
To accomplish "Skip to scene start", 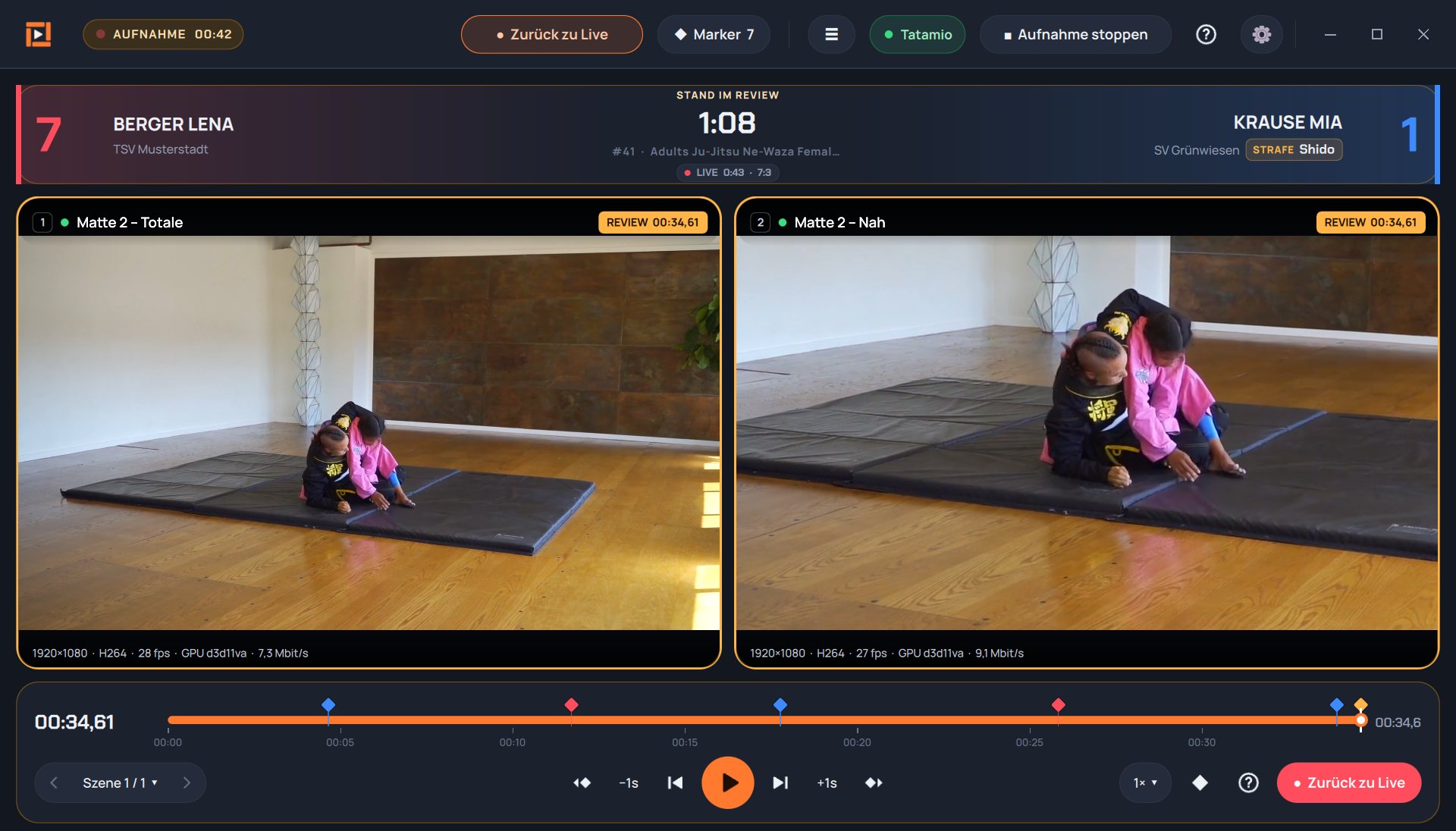I will click(x=675, y=782).
